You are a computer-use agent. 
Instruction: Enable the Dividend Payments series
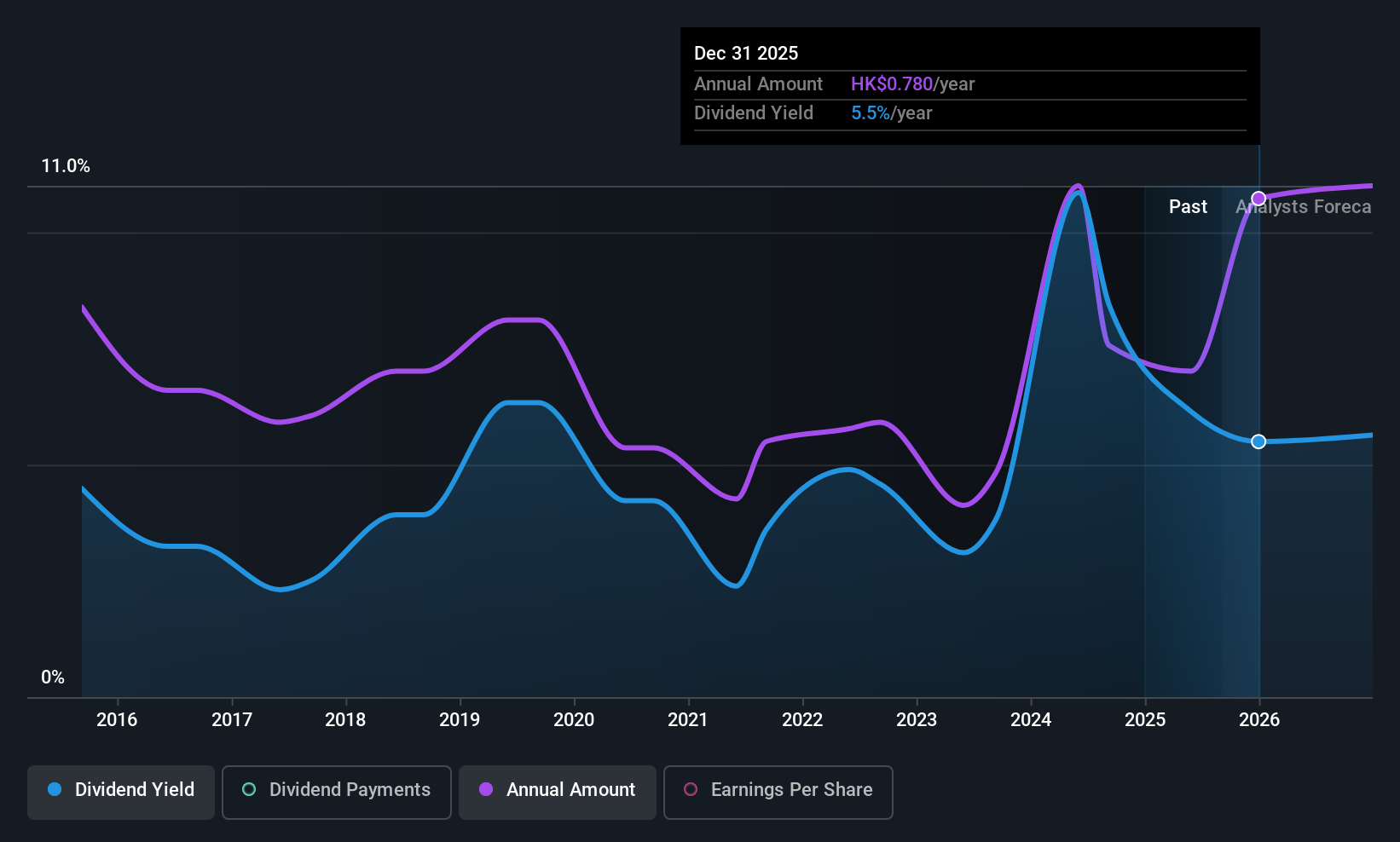tap(337, 792)
